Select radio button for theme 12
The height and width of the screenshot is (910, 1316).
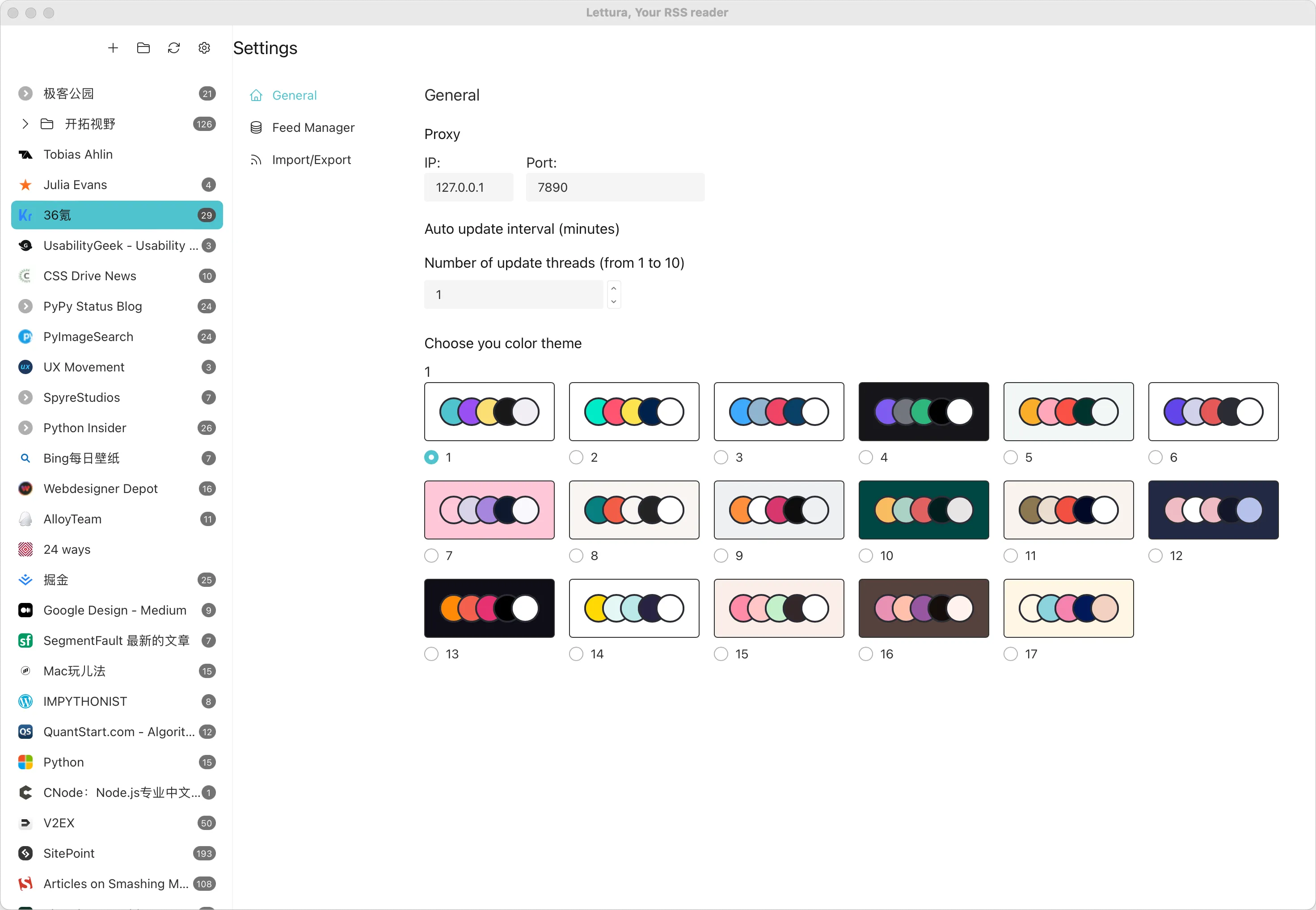pyautogui.click(x=1155, y=556)
